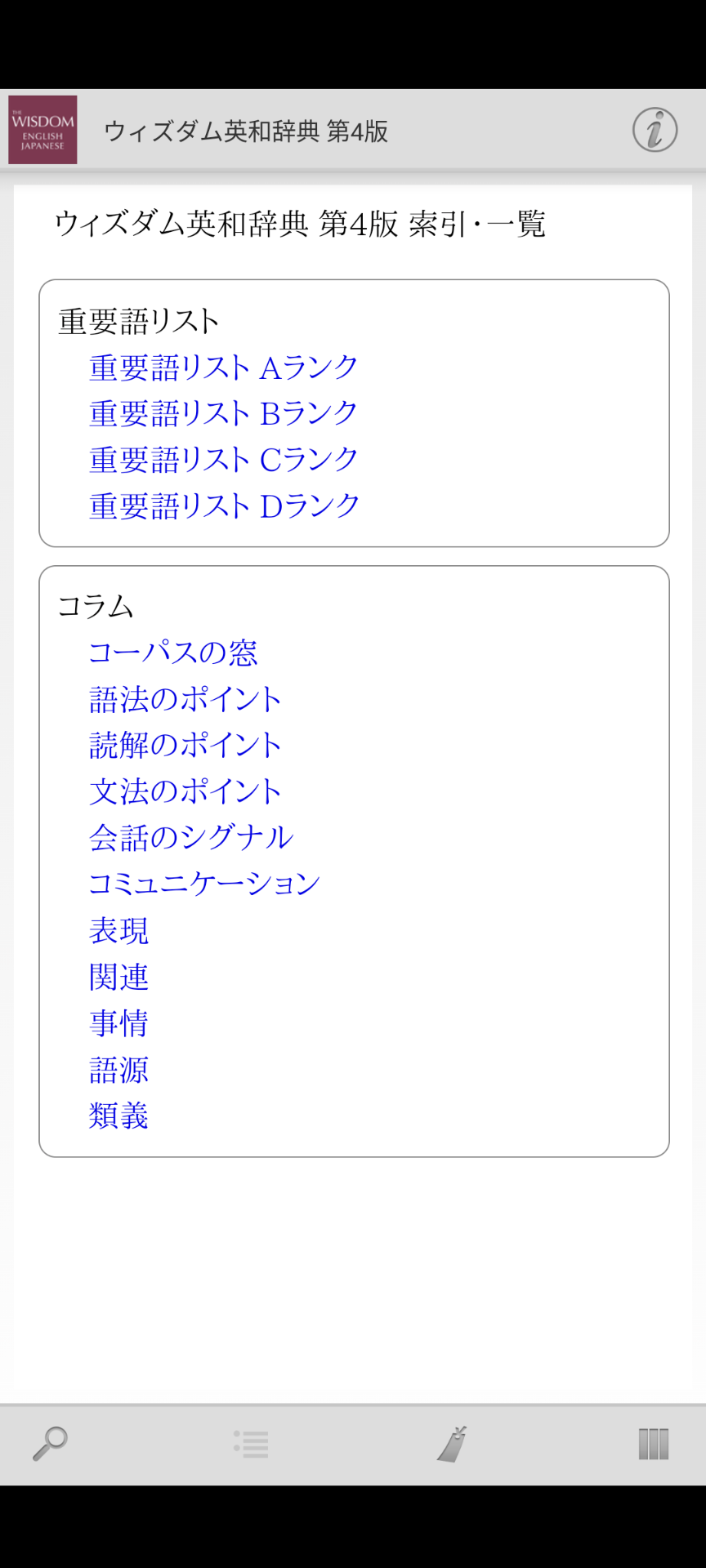The height and width of the screenshot is (1568, 706).
Task: Open the 関連 column list
Action: click(119, 977)
